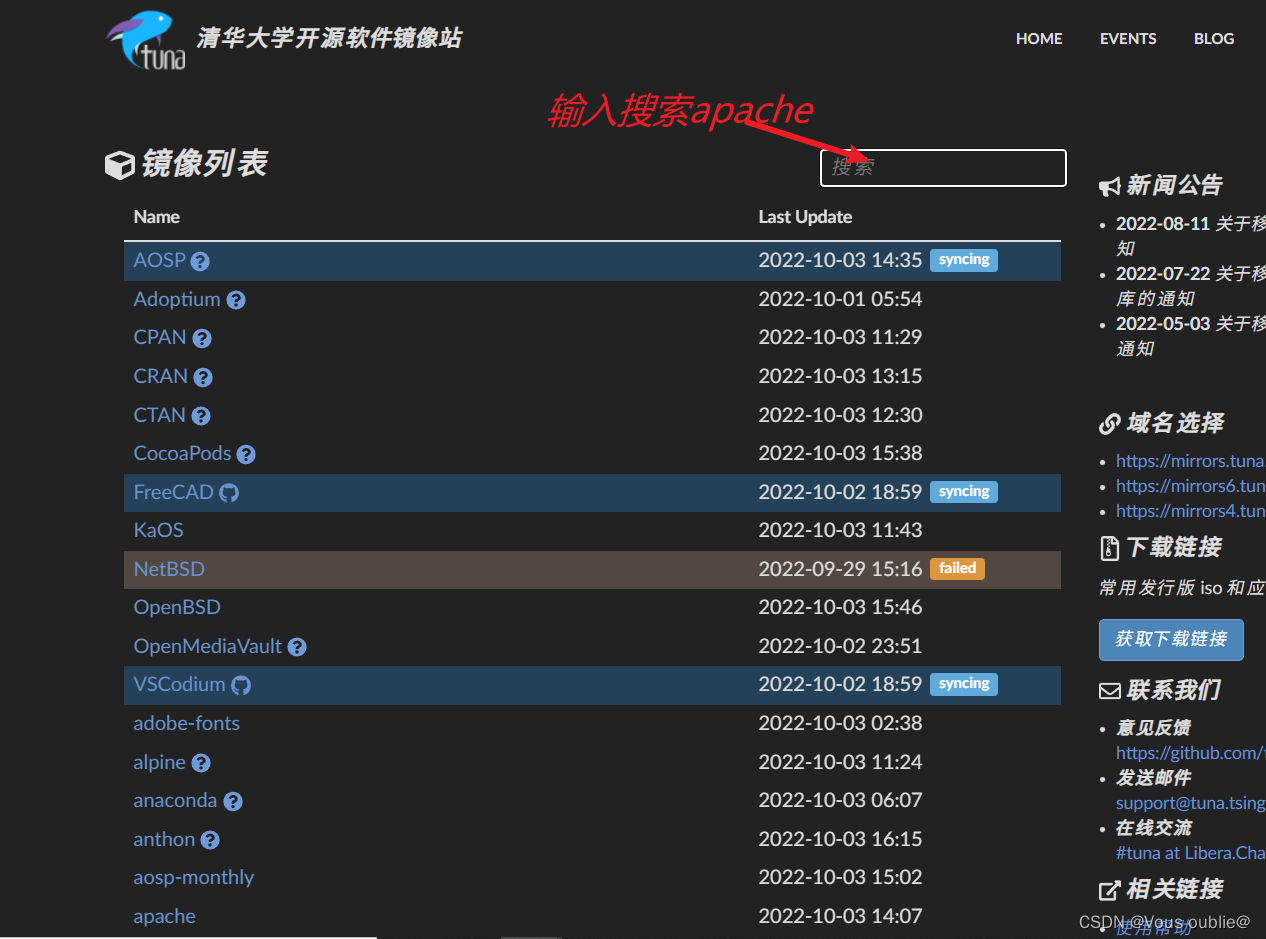Click the failed badge in NetBSD row
This screenshot has width=1266, height=939.
coord(957,569)
